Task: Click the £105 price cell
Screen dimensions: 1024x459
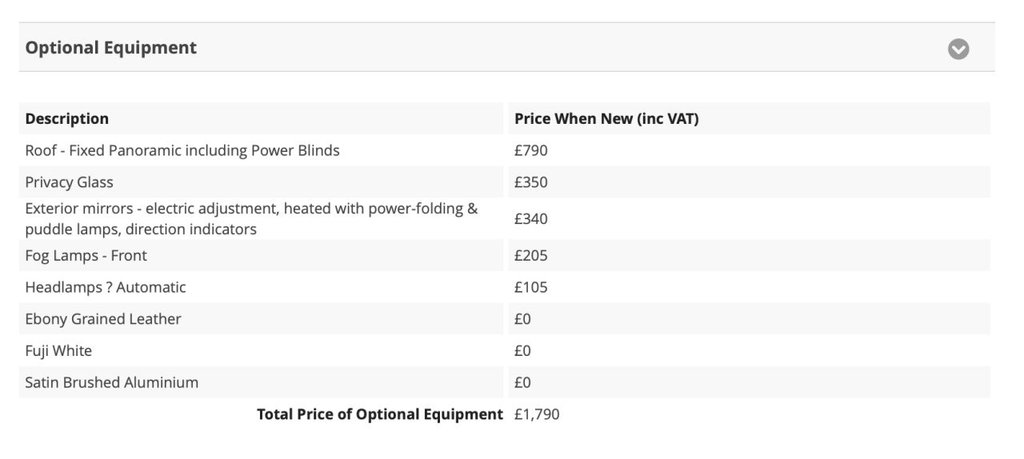Action: [531, 287]
